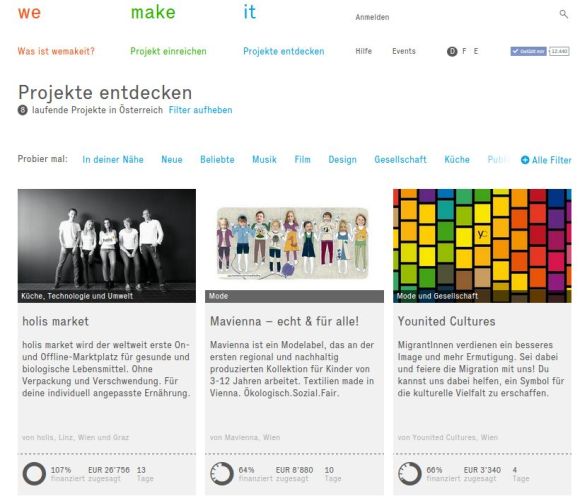Click holis market funding progress circle
This screenshot has height=501, width=587.
tap(34, 474)
